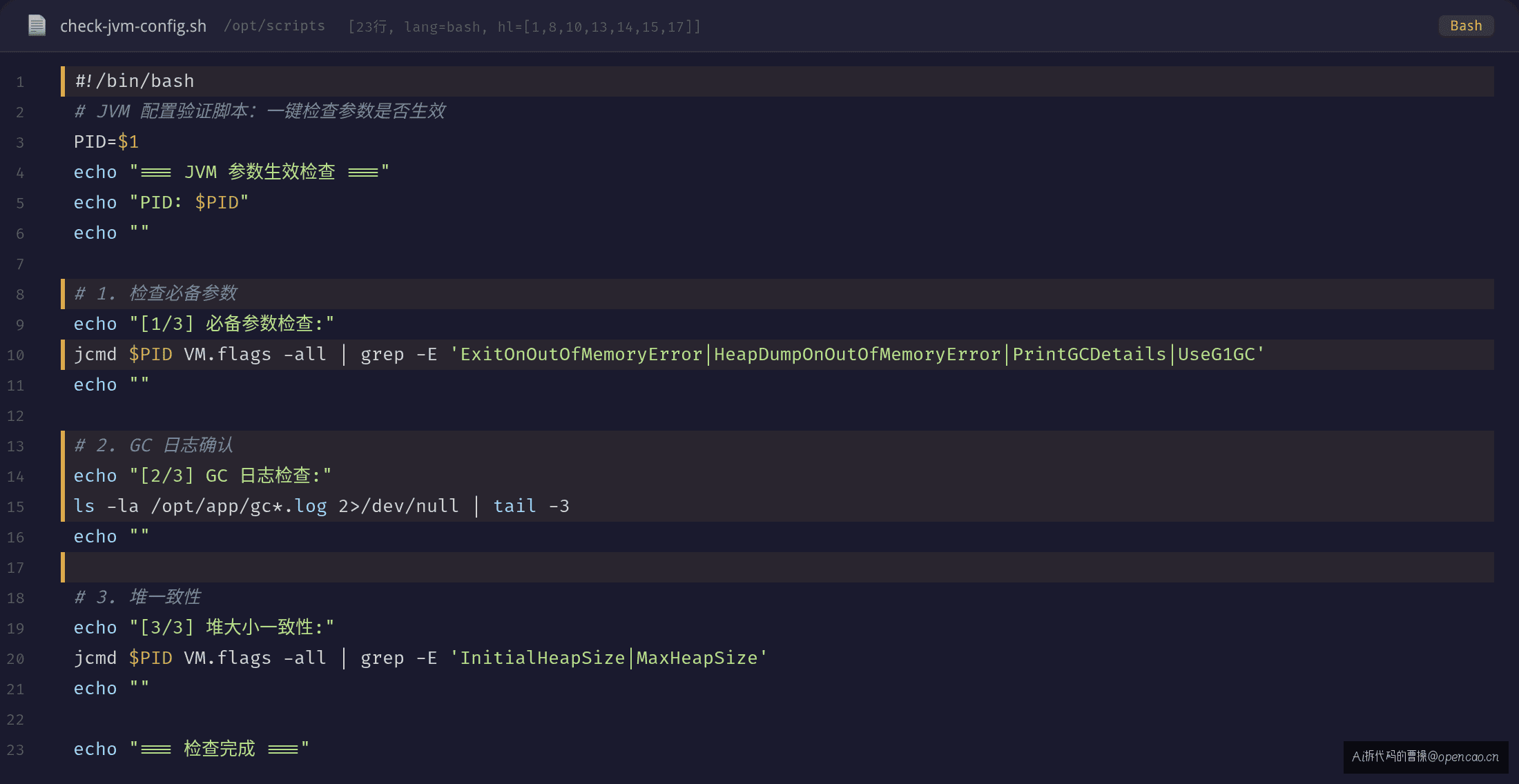Click line number 1
Image resolution: width=1519 pixels, height=784 pixels.
tap(20, 82)
